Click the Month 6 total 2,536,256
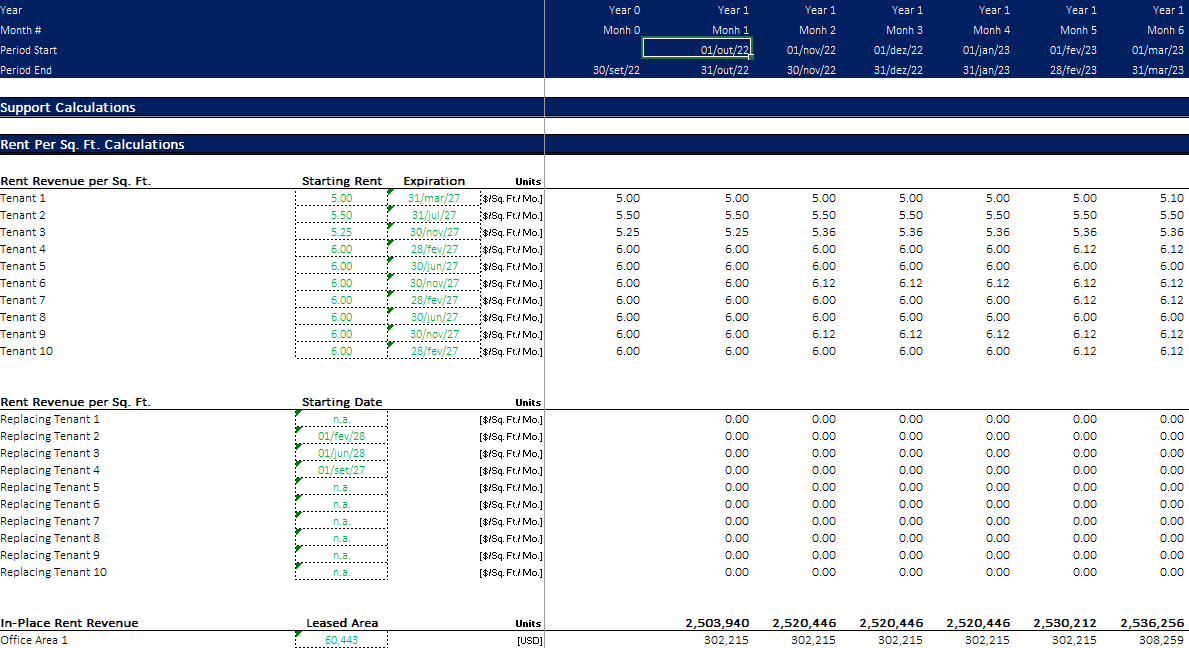Viewport: 1189px width, 648px height. 1152,623
